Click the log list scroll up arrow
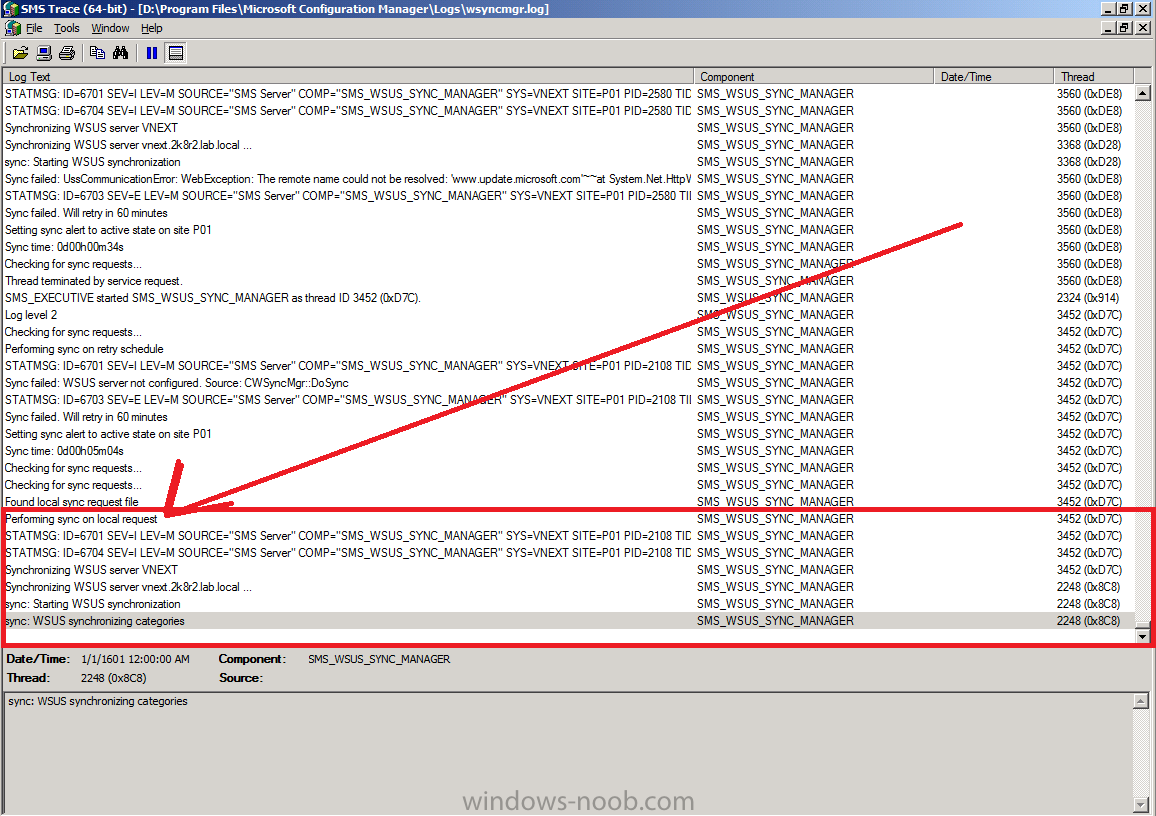Image resolution: width=1156 pixels, height=816 pixels. [1143, 94]
